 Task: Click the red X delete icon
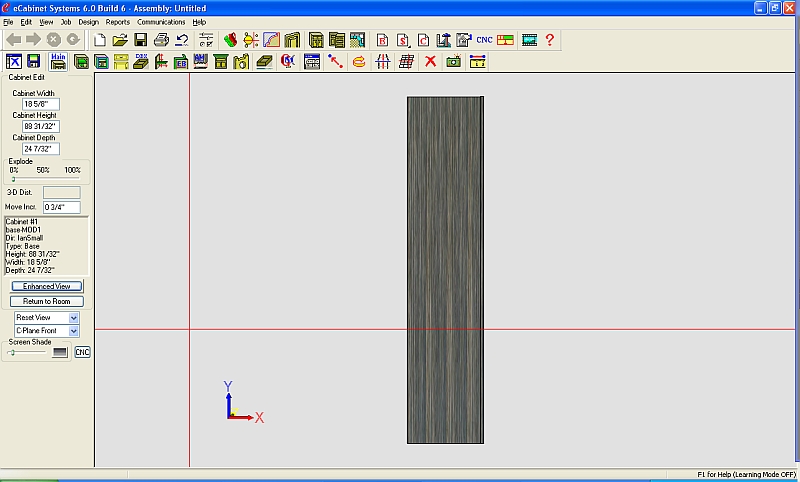(430, 62)
